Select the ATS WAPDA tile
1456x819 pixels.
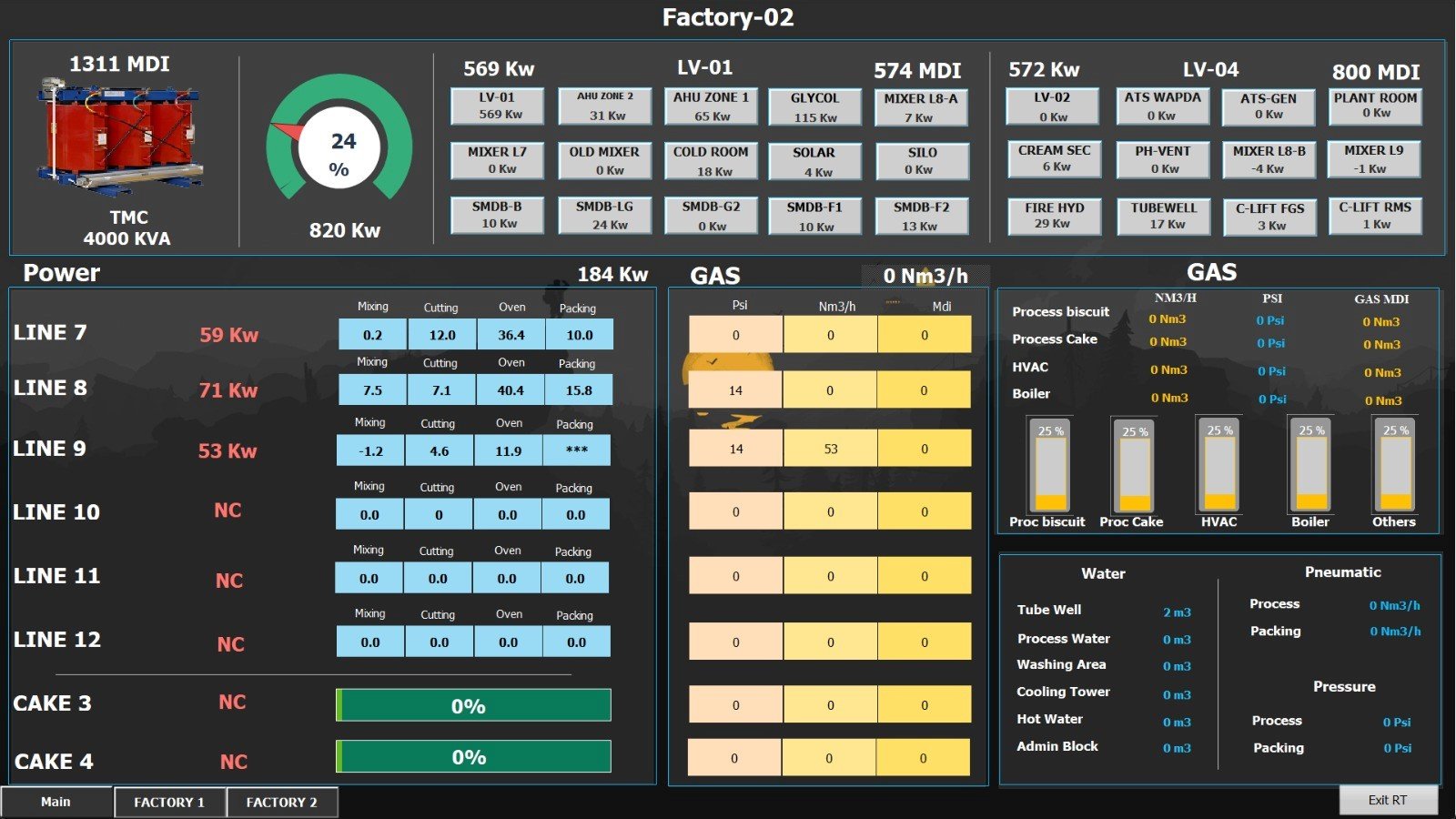click(1163, 106)
